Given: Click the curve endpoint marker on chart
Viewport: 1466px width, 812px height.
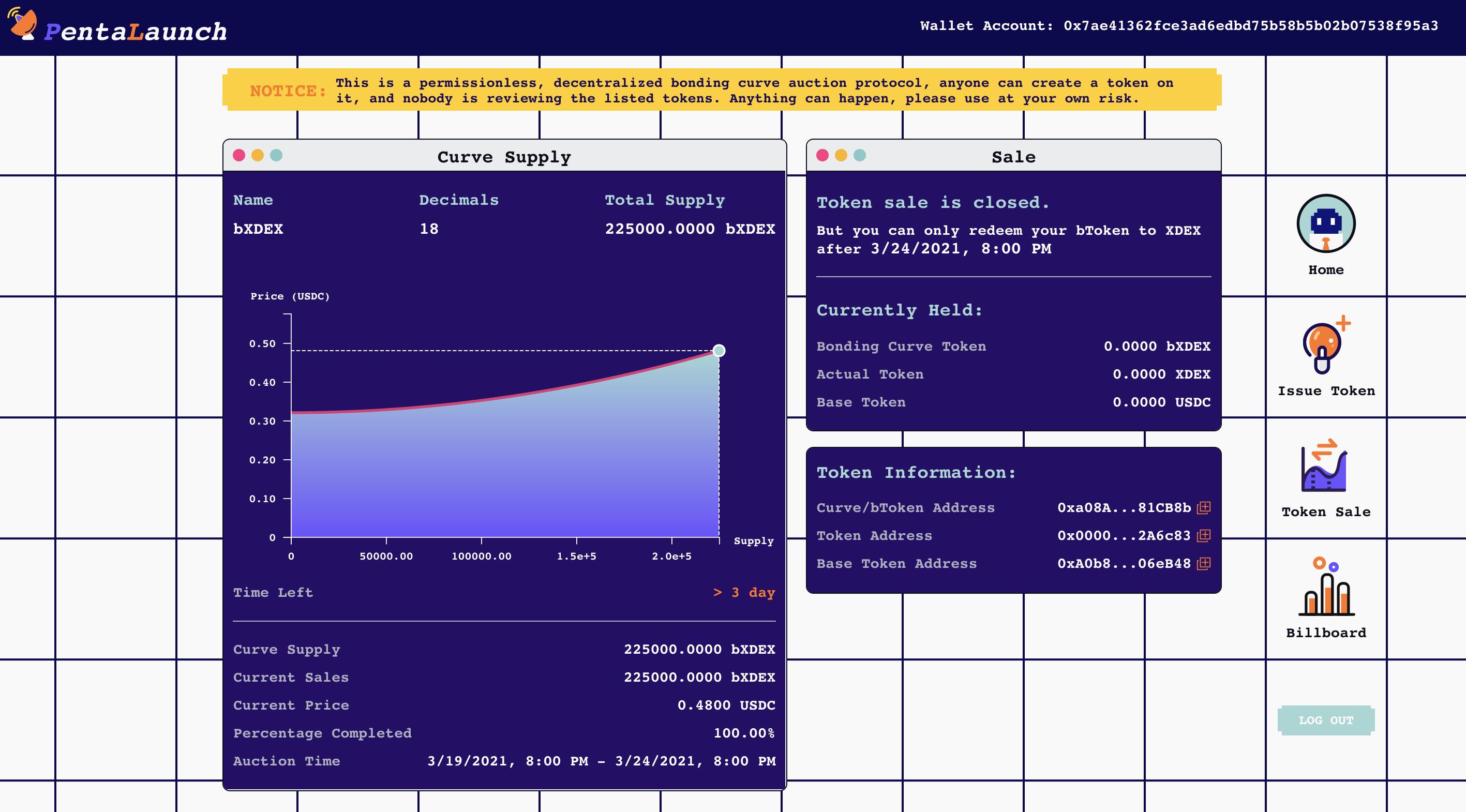Looking at the screenshot, I should [719, 351].
